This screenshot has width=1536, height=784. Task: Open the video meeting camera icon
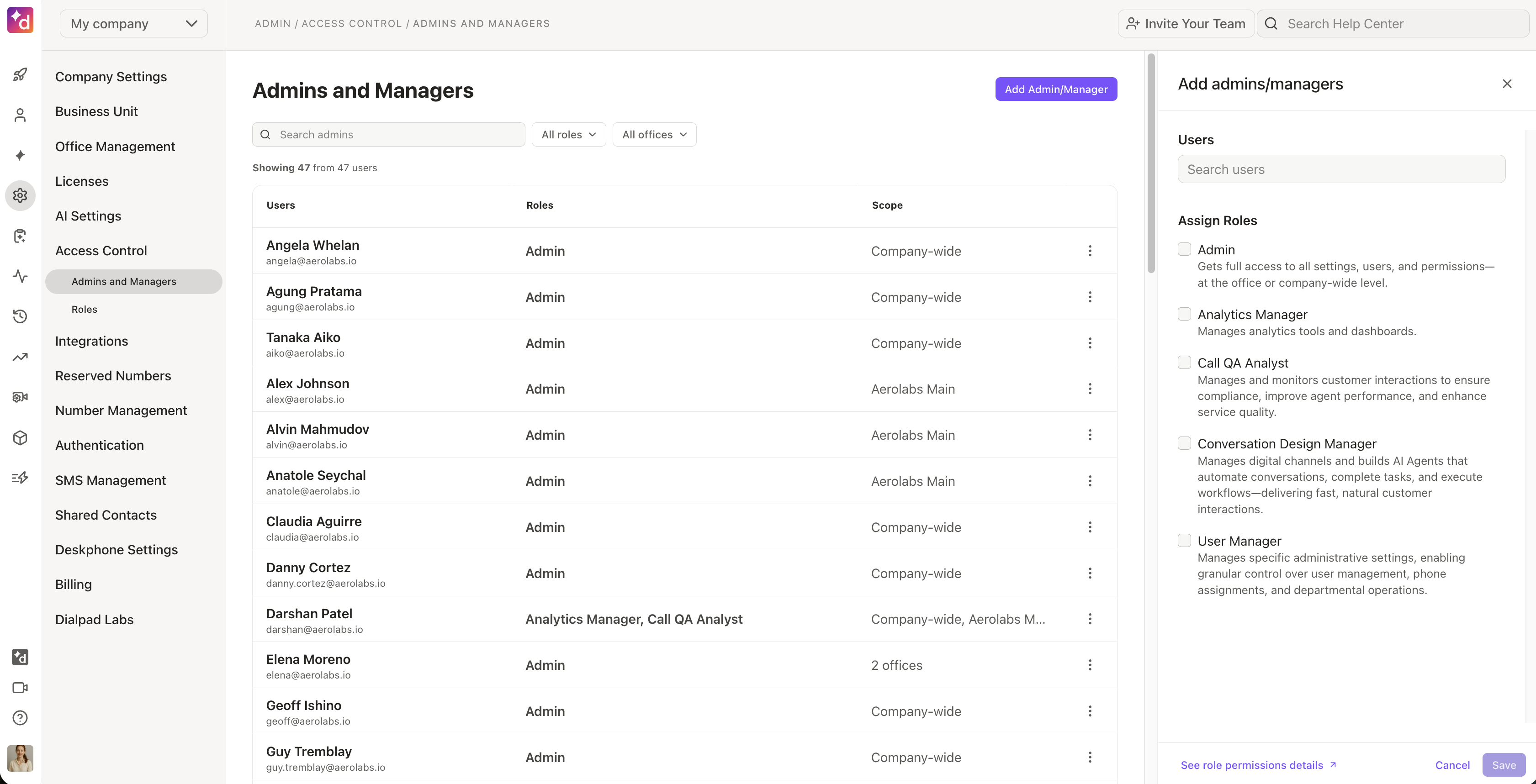point(20,688)
